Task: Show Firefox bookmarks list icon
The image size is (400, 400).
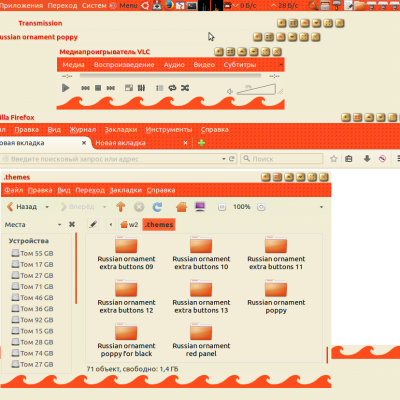Action: pyautogui.click(x=349, y=159)
